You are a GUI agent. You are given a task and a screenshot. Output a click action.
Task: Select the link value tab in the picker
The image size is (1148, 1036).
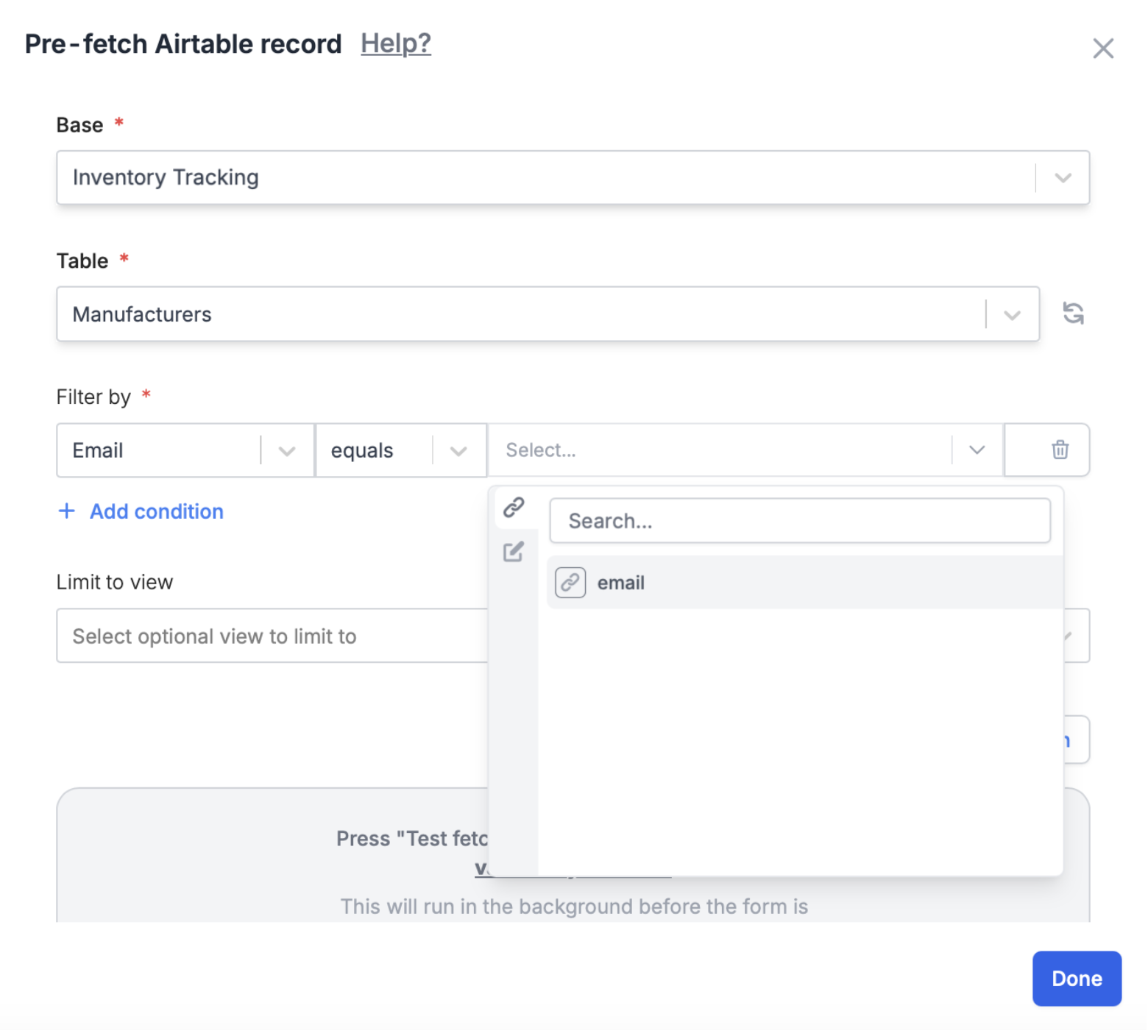coord(513,507)
